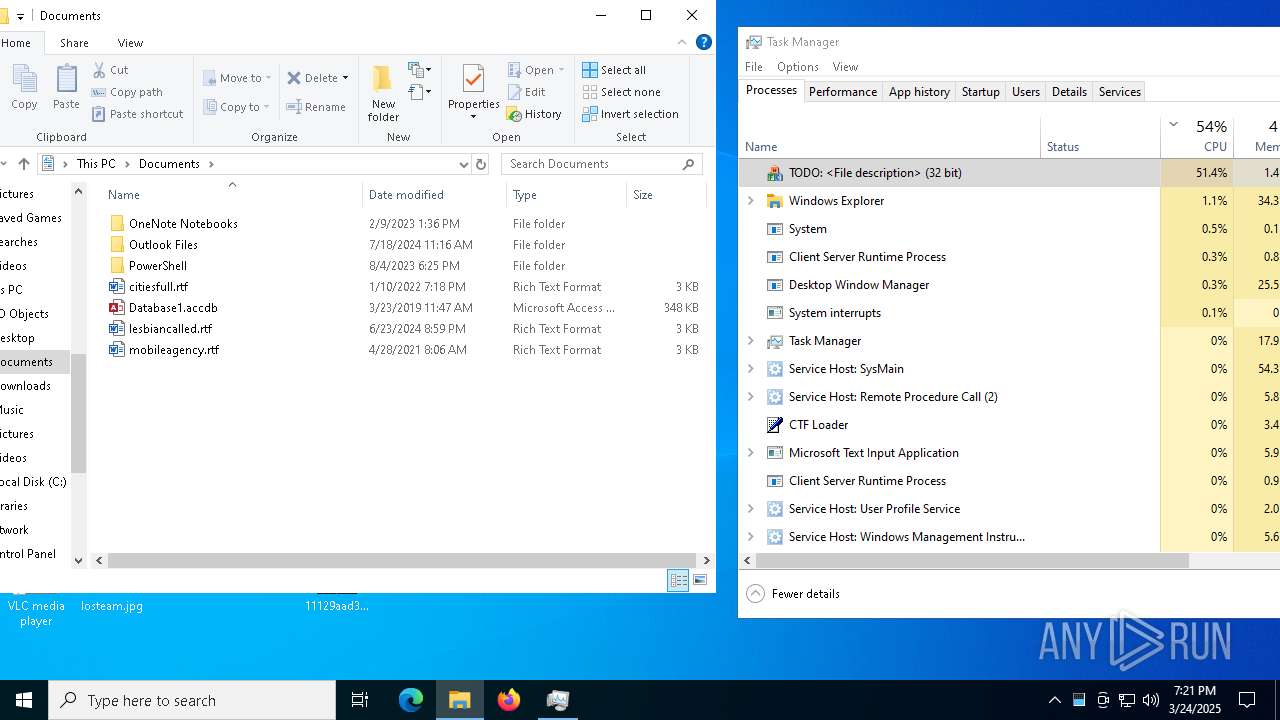This screenshot has height=720, width=1280.
Task: Select the OneNote Notebooks folder
Action: [183, 224]
